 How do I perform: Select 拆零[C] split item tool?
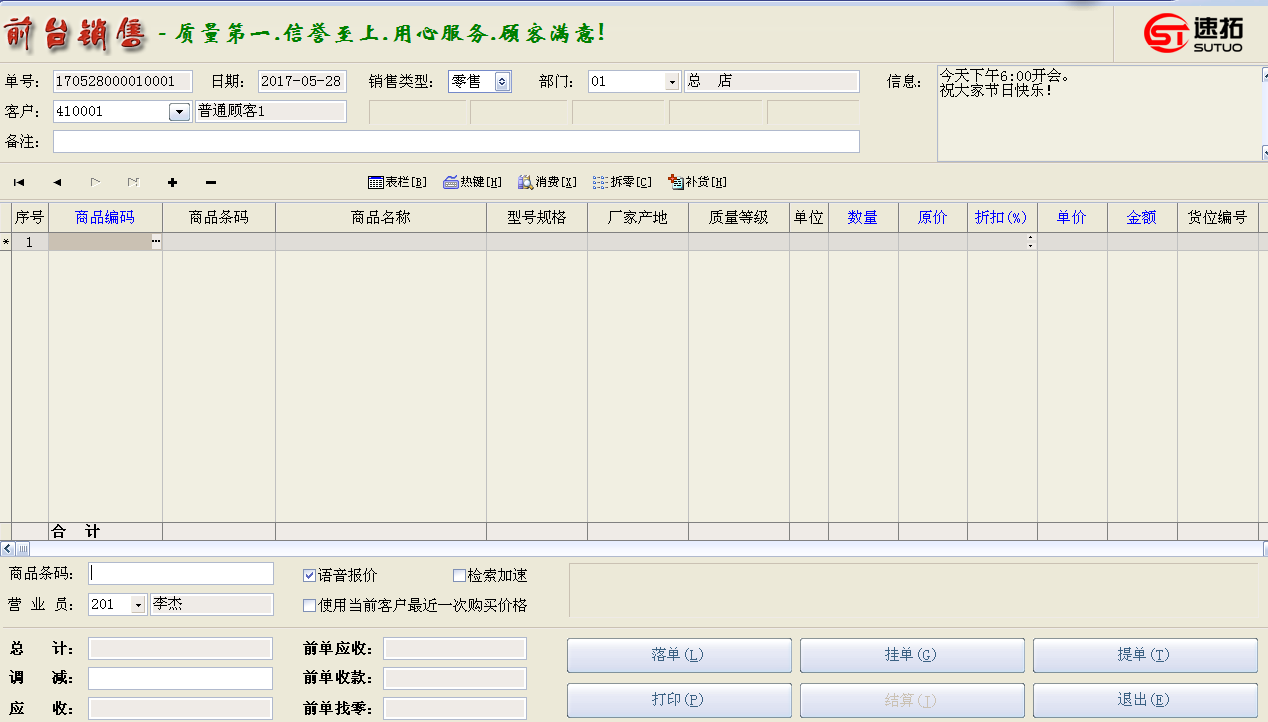(x=622, y=182)
